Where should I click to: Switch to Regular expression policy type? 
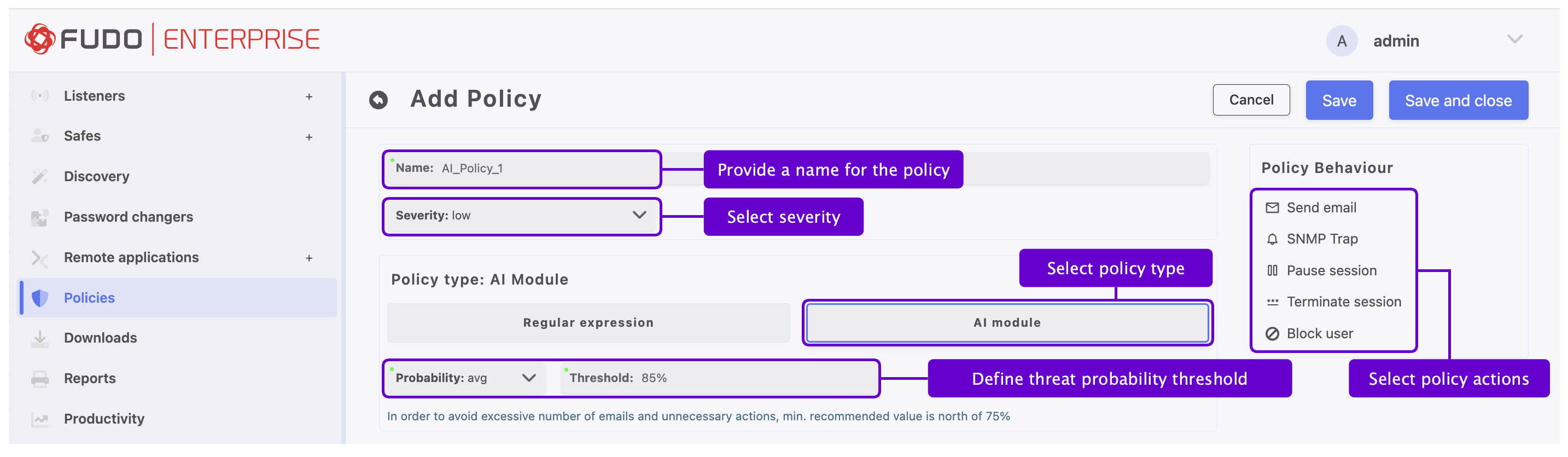[x=588, y=323]
